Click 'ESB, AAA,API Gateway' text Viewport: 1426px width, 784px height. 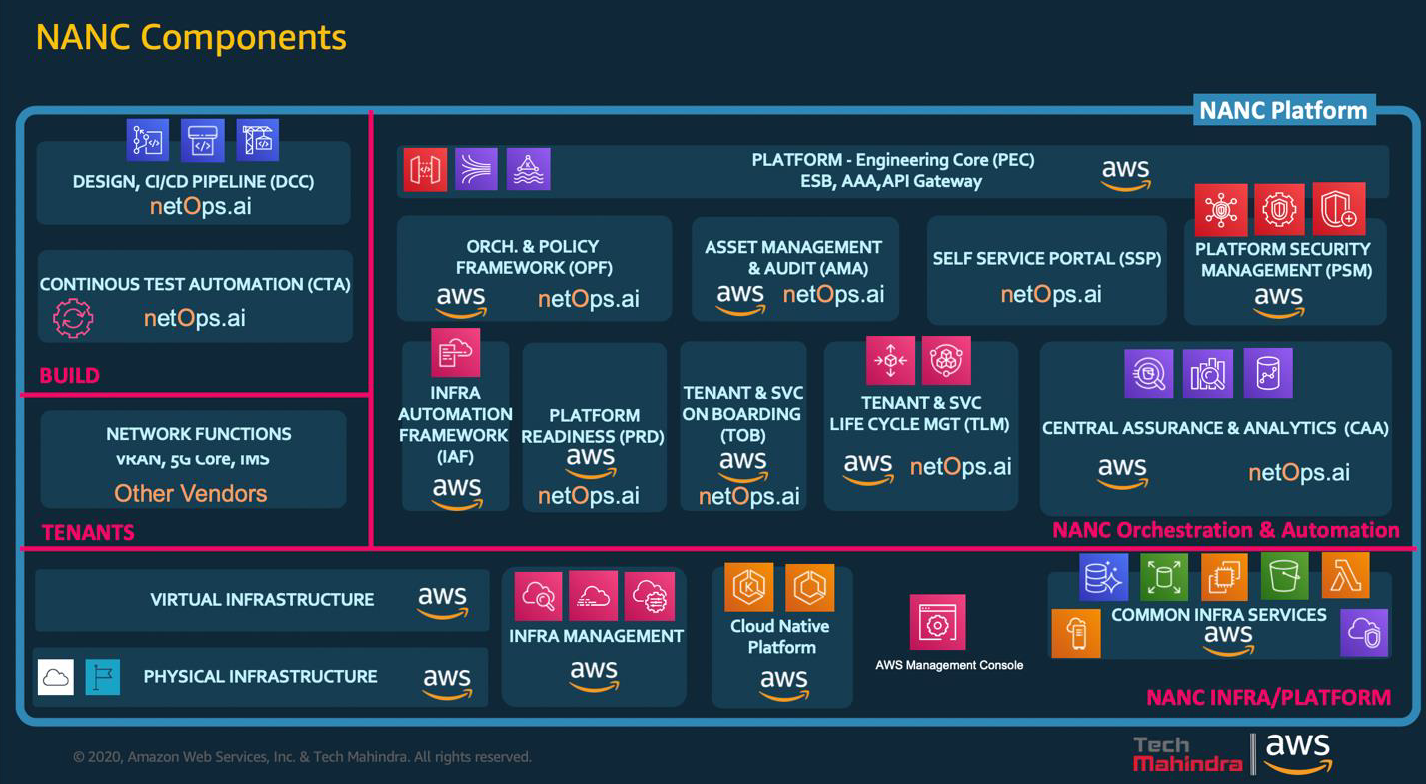point(891,181)
